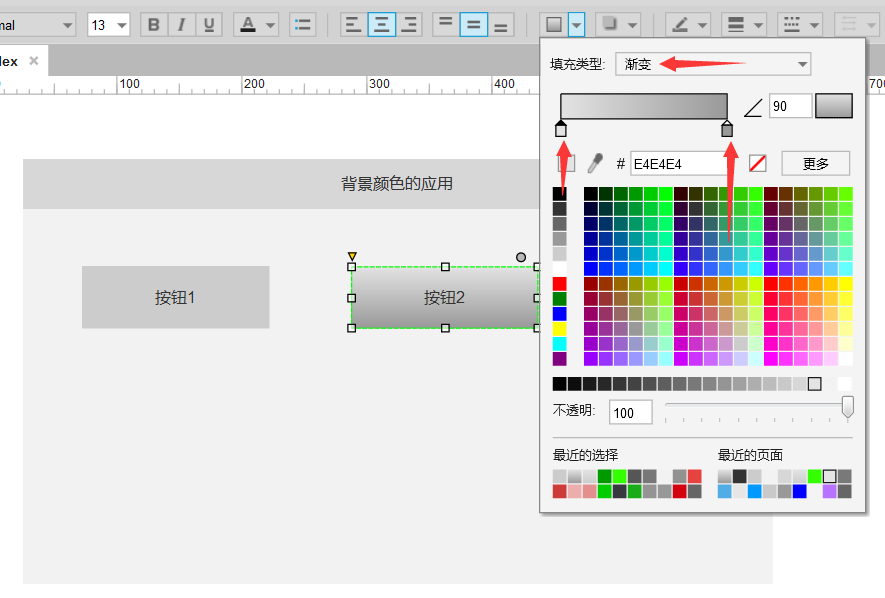Select blue in left color column

(x=559, y=314)
